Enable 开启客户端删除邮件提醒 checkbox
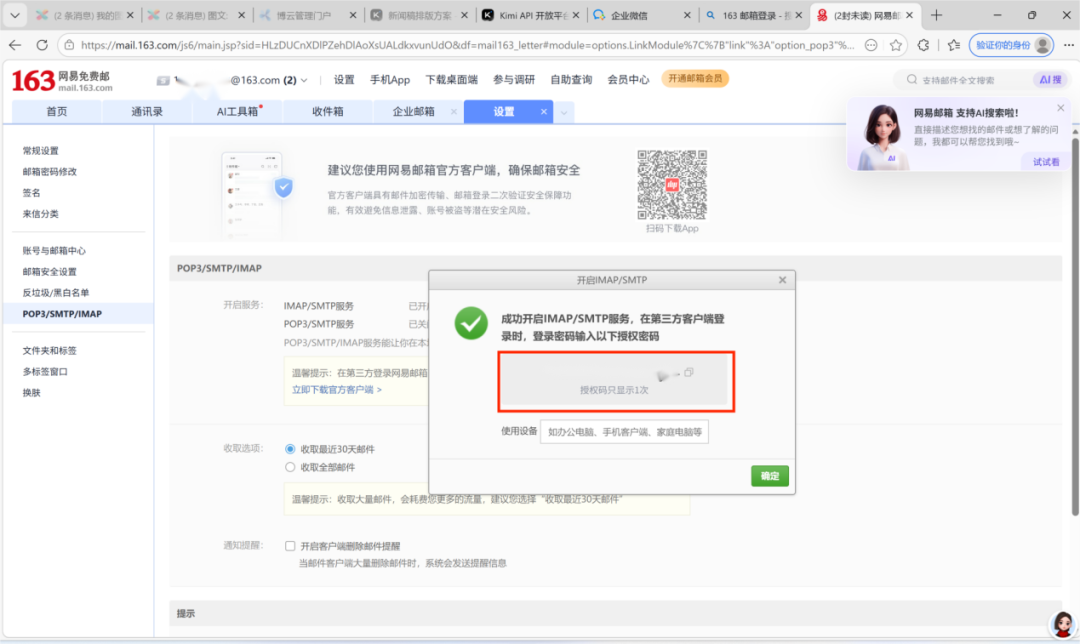The height and width of the screenshot is (644, 1080). click(x=290, y=546)
